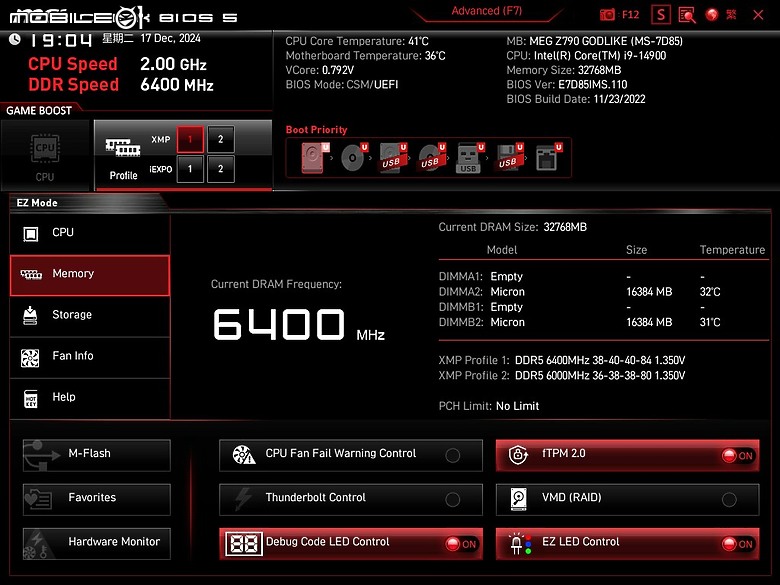The height and width of the screenshot is (585, 780).
Task: Click the MB MEG Z790 GODLIKE text
Action: tap(594, 41)
